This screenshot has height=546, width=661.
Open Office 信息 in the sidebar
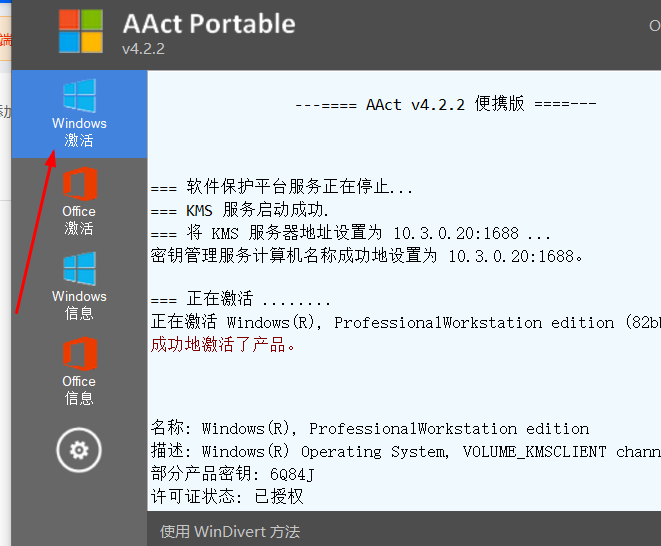tap(79, 372)
